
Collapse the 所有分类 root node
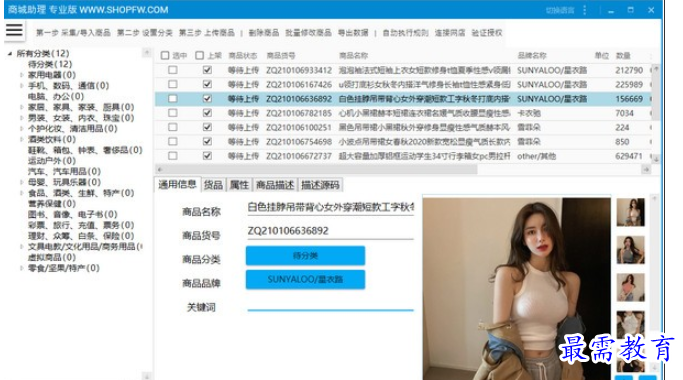point(10,54)
